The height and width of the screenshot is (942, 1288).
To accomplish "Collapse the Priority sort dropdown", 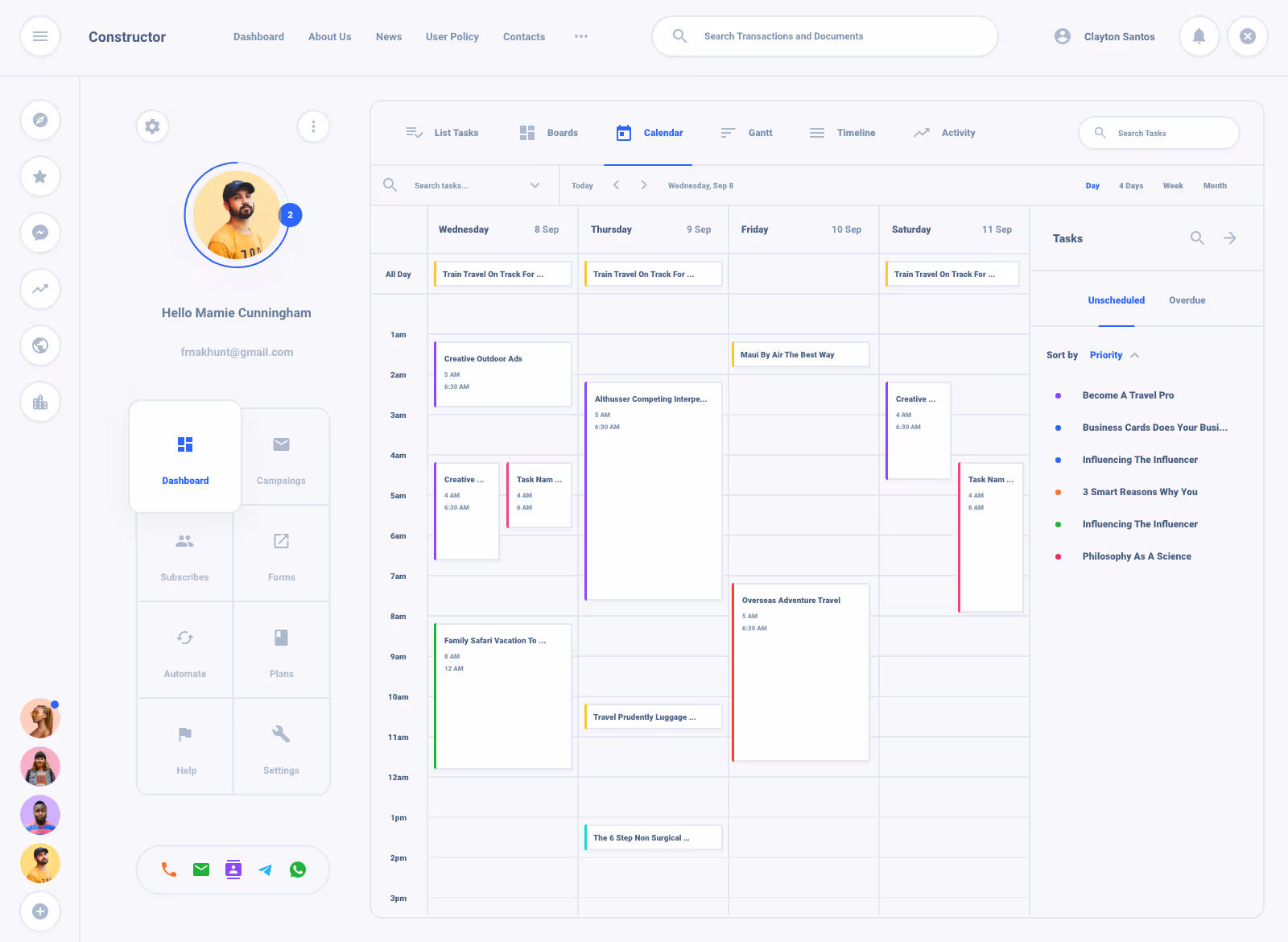I will pos(1135,355).
